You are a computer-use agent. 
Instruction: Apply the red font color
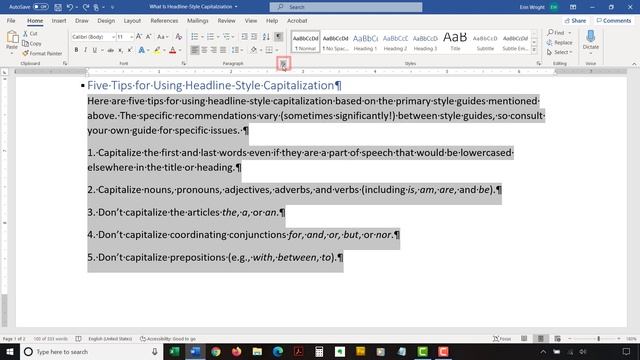[x=173, y=50]
